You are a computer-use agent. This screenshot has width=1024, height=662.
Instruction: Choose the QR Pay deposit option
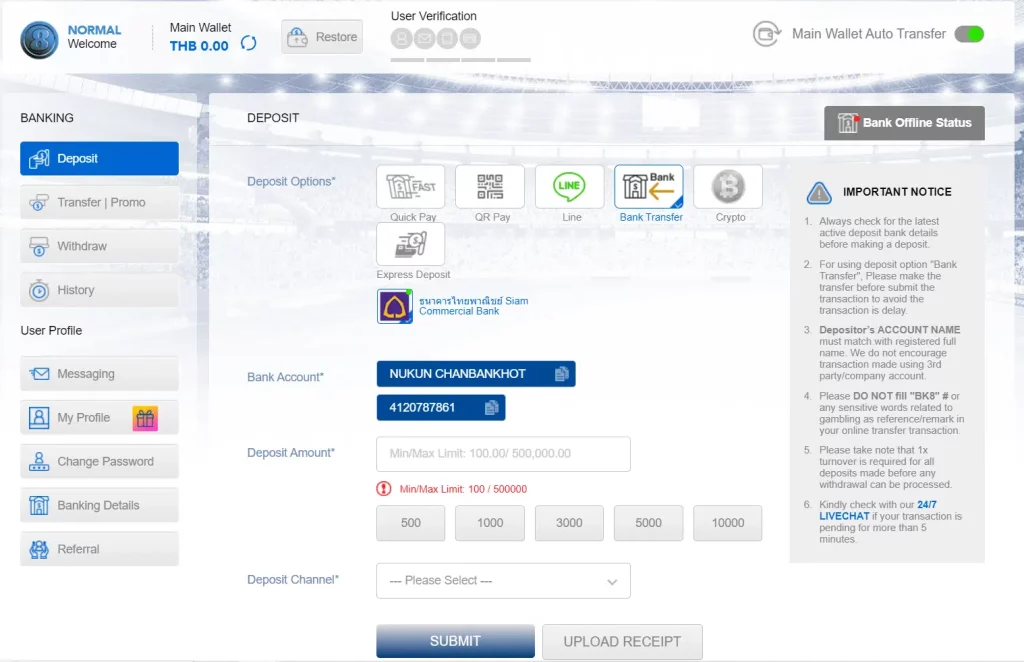click(x=490, y=187)
